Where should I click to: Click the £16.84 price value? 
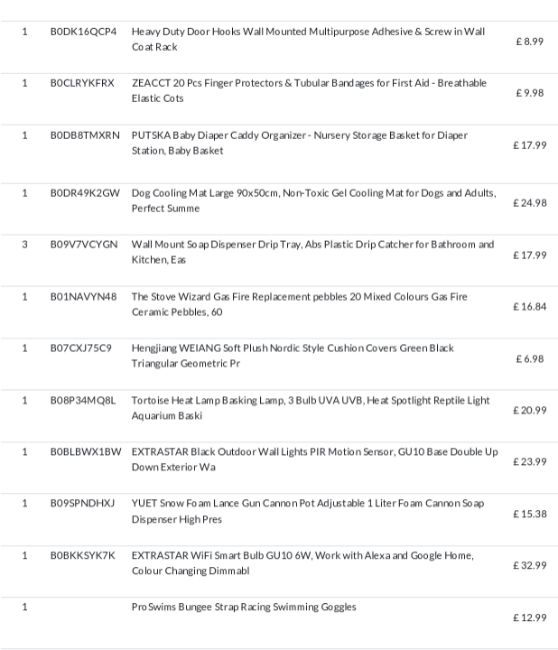tap(530, 307)
